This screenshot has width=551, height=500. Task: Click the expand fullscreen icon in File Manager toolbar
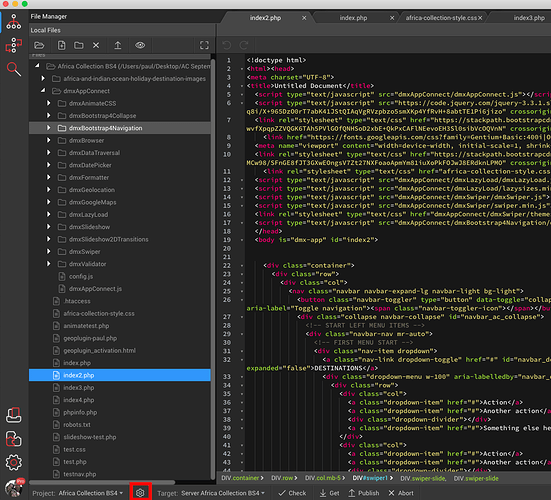(x=204, y=45)
